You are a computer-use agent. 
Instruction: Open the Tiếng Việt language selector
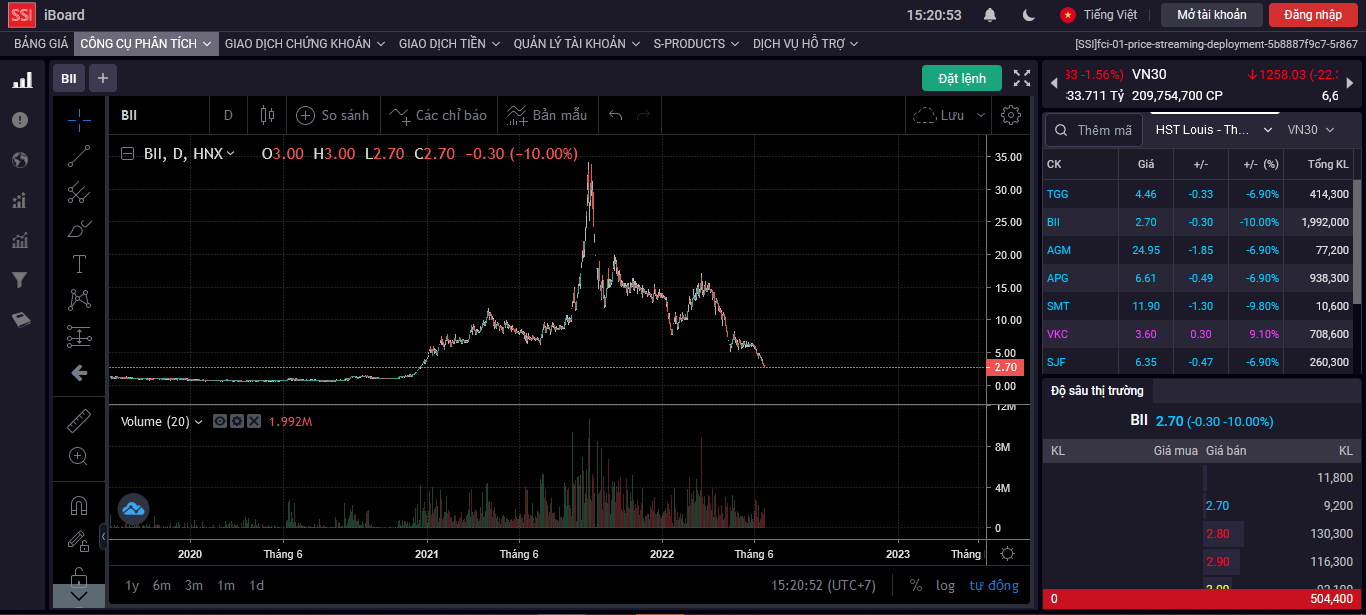[x=1099, y=15]
